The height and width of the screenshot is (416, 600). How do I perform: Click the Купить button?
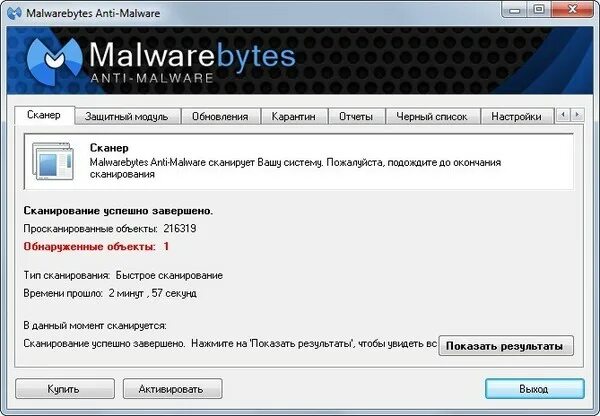point(65,389)
